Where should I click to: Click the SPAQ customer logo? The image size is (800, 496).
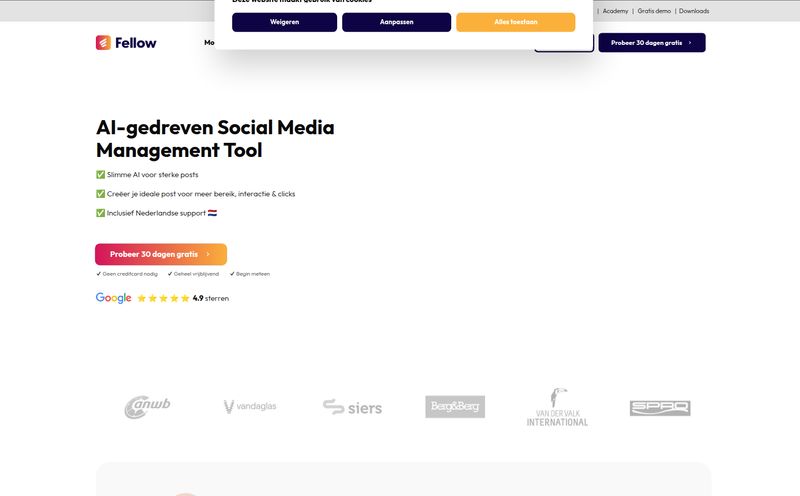660,408
